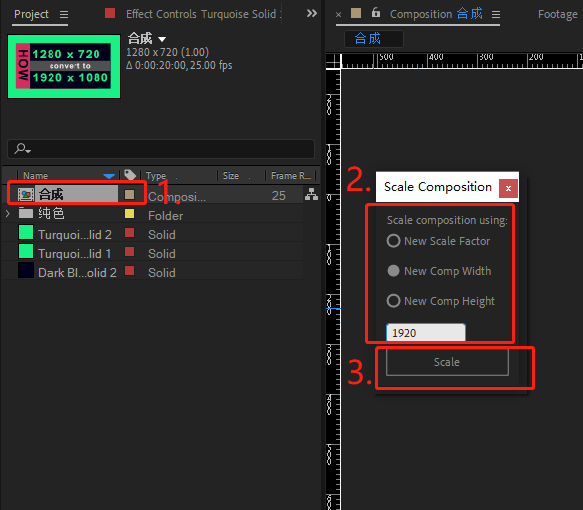Select the New Scale Factor radio option
Viewport: 583px width, 510px height.
pyautogui.click(x=393, y=241)
